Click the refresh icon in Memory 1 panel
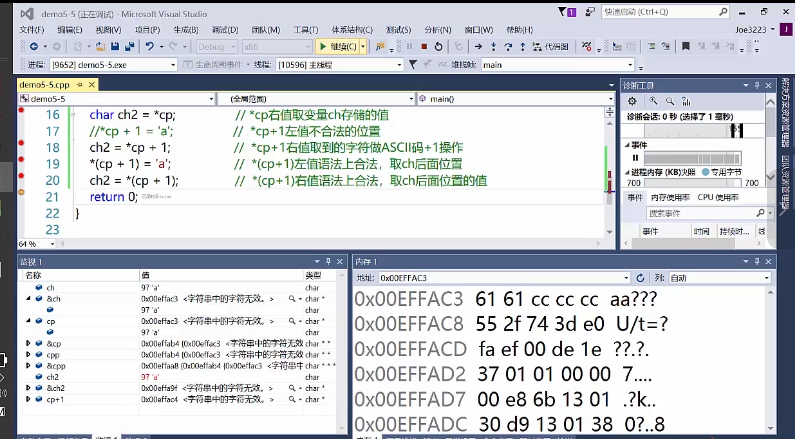795x439 pixels. click(639, 277)
